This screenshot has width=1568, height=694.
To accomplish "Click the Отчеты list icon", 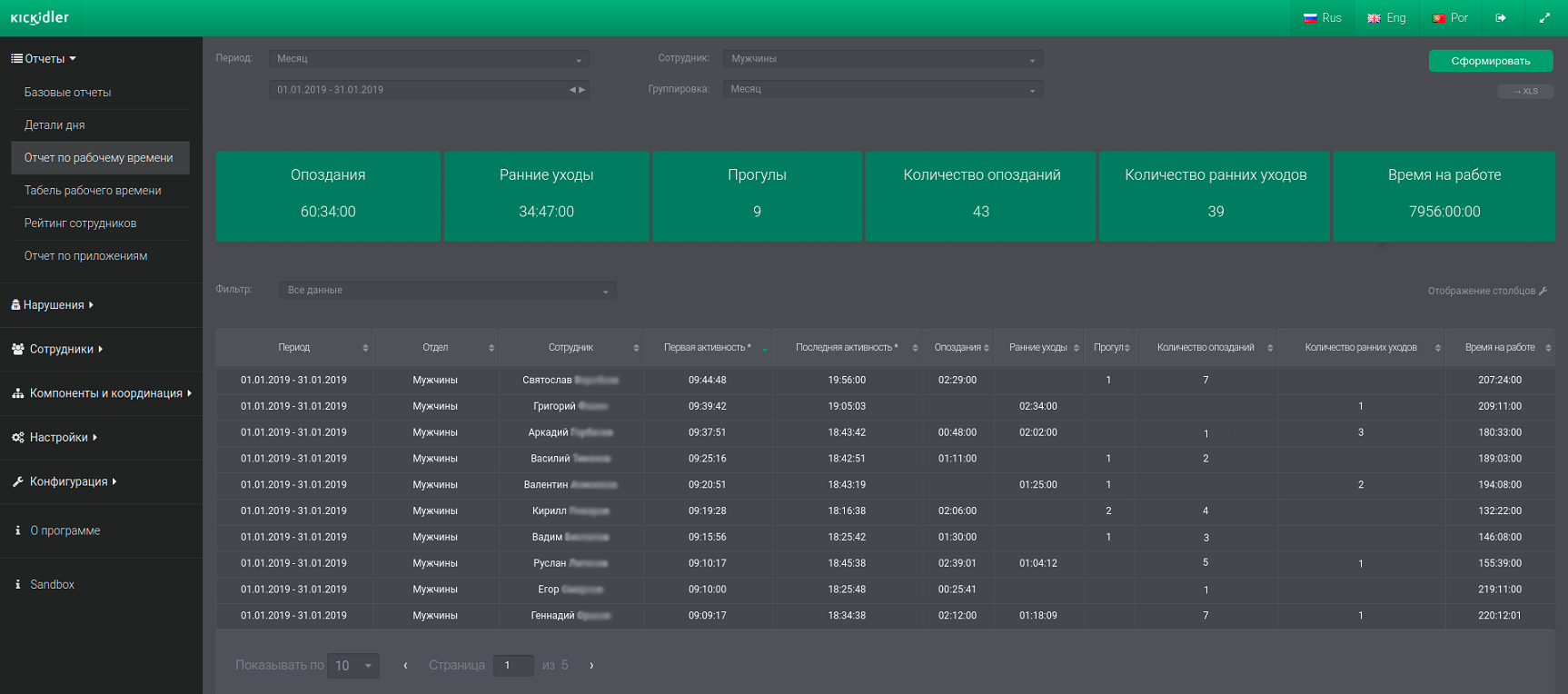I will 16,58.
